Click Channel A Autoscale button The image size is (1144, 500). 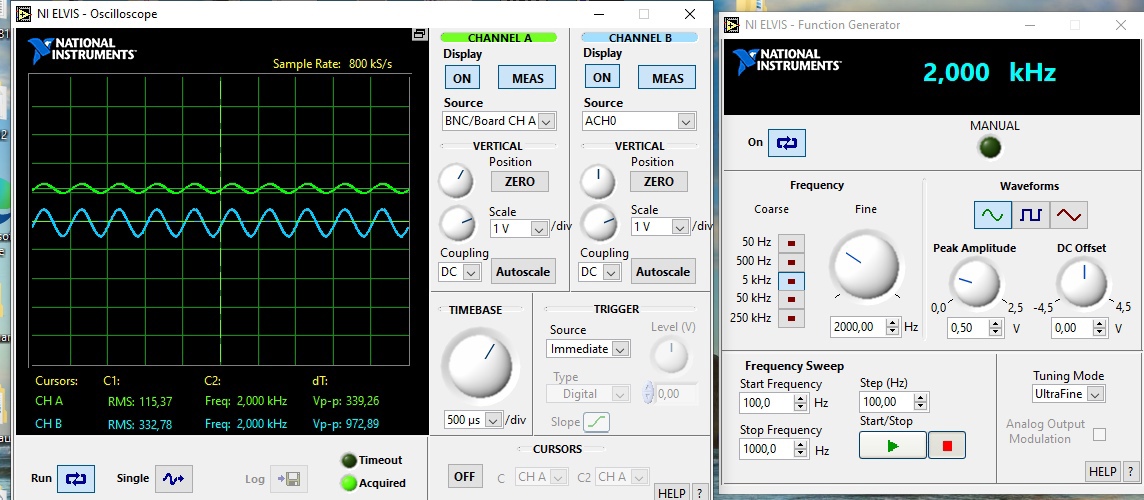click(x=523, y=272)
